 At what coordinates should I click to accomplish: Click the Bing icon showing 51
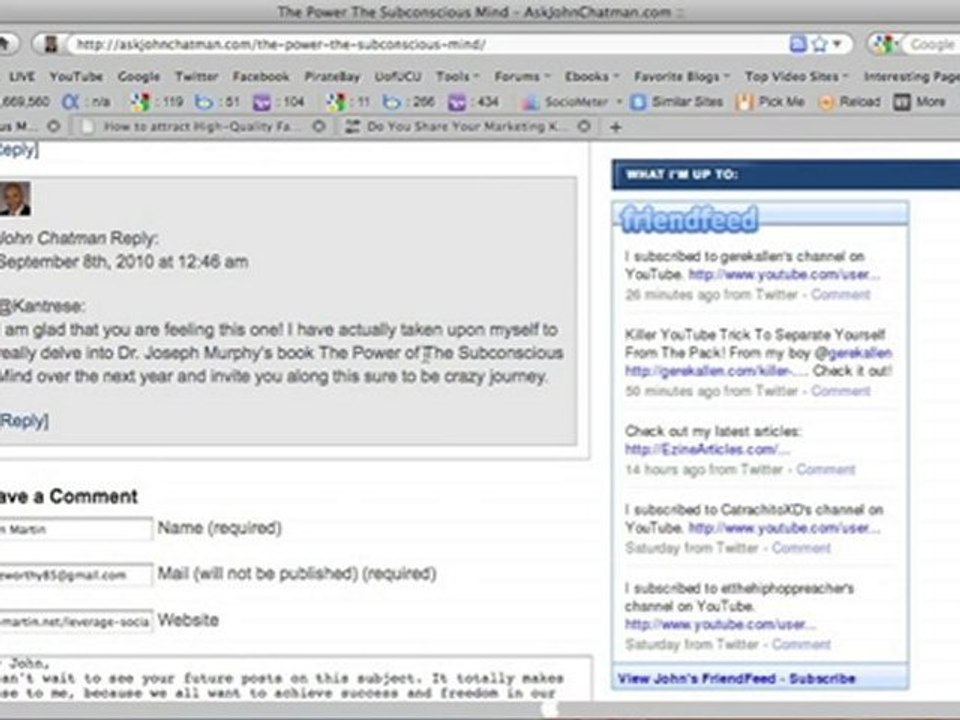coord(203,102)
